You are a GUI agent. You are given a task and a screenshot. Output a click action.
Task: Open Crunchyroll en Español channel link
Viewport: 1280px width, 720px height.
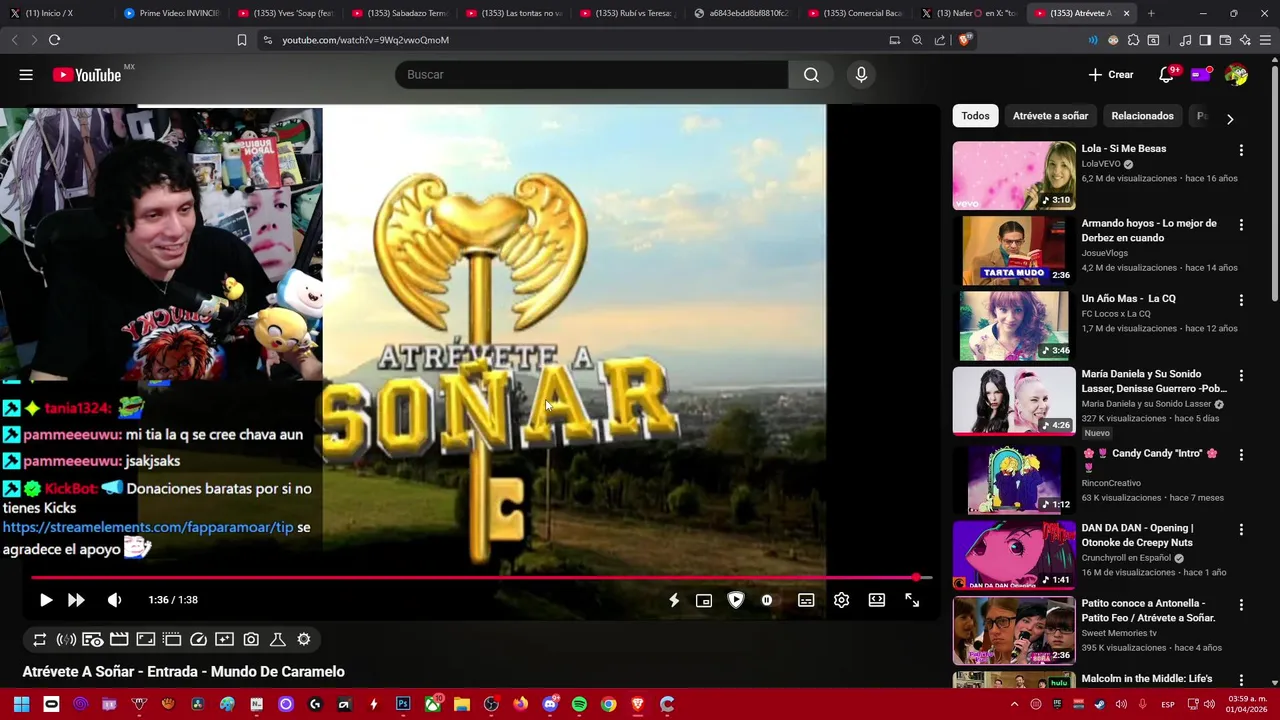1127,558
